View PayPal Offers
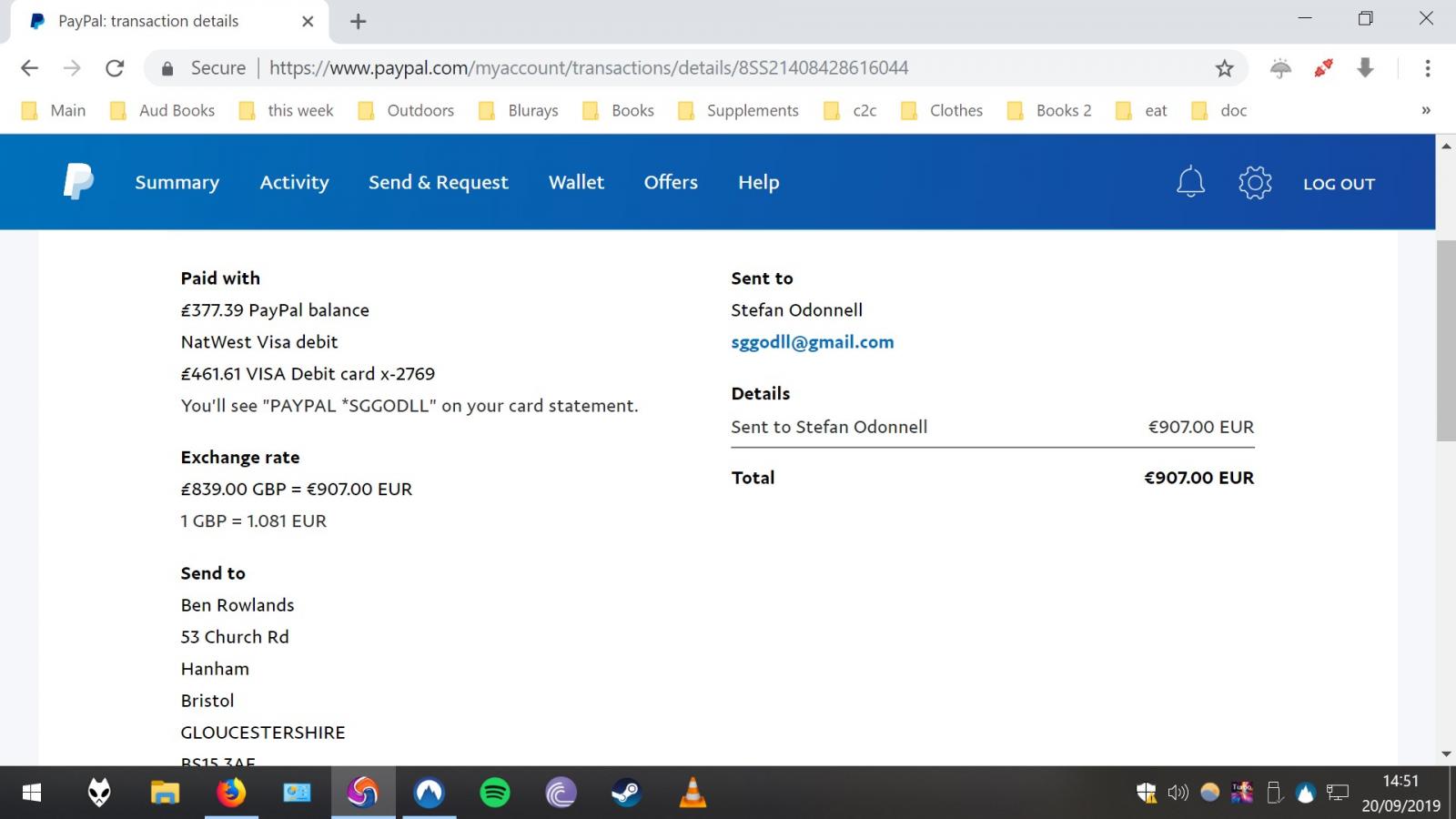1456x819 pixels. point(671,182)
